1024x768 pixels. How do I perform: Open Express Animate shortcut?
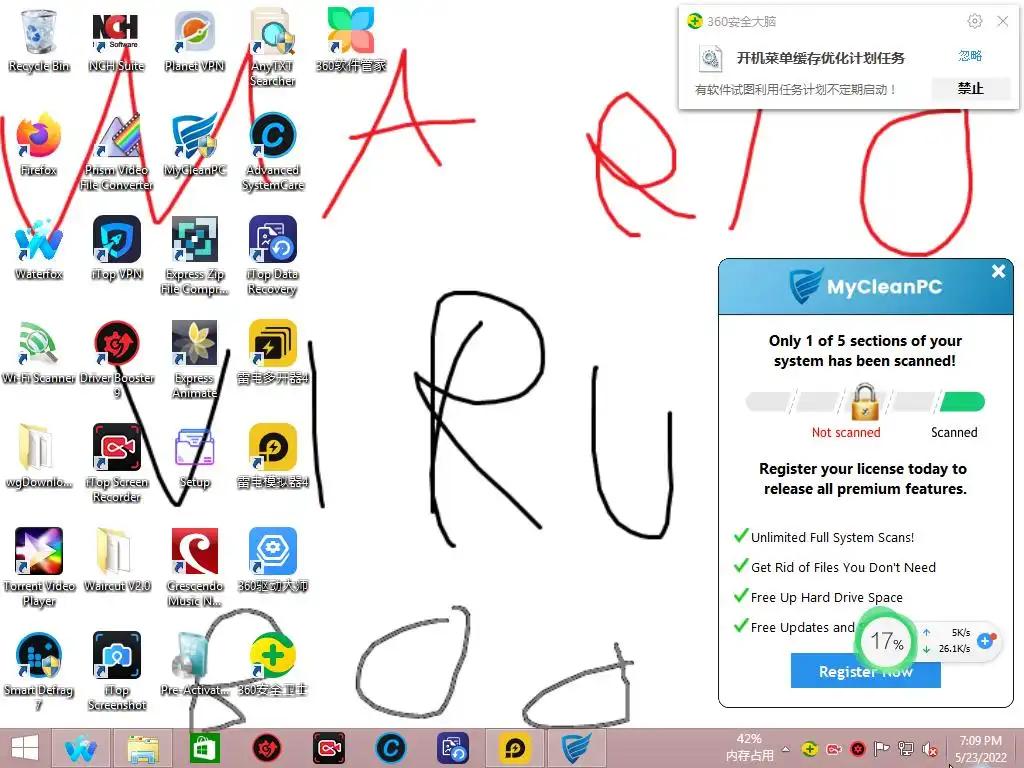(x=195, y=359)
